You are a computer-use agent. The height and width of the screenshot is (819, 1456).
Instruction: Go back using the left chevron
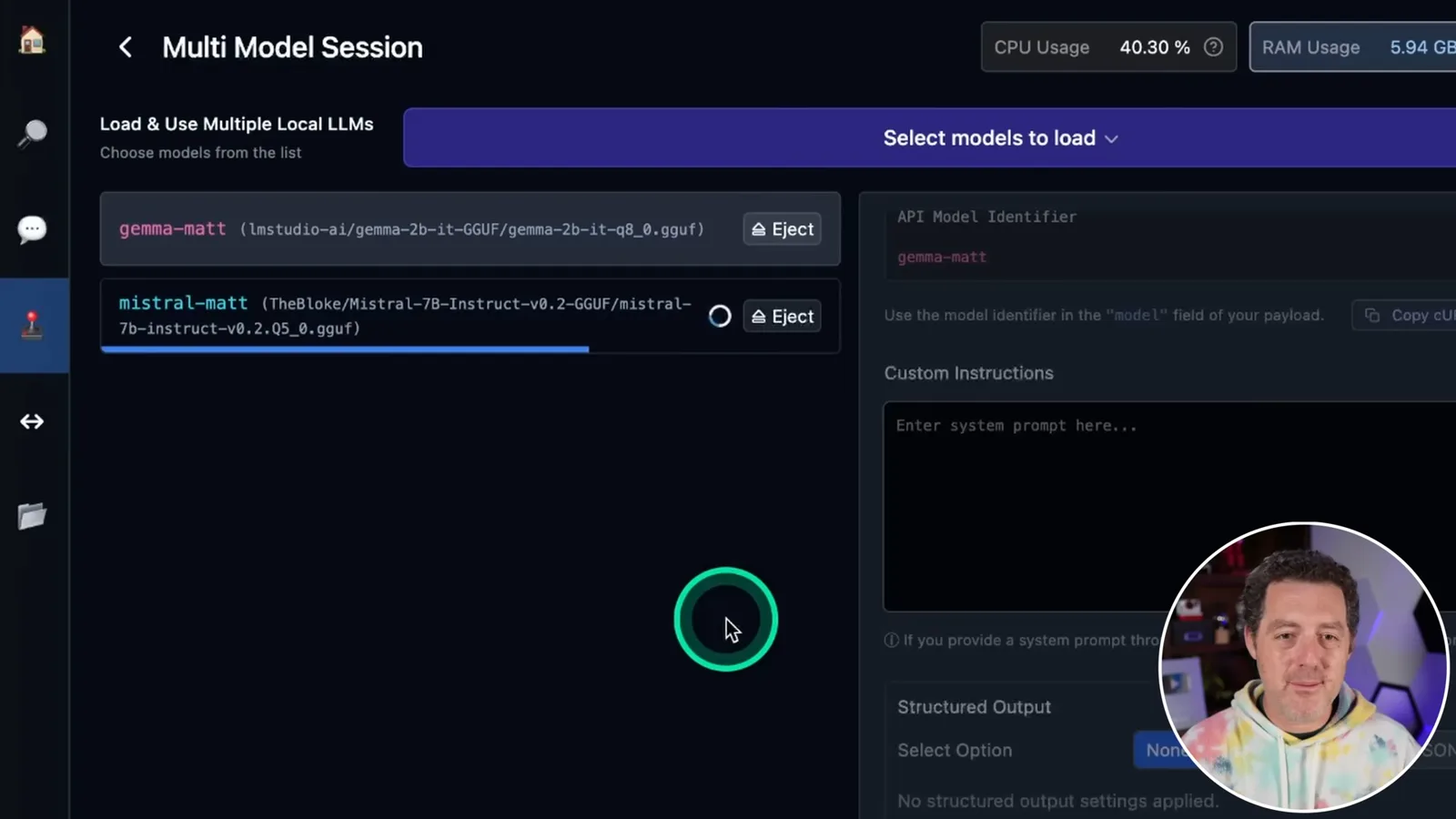(x=126, y=47)
